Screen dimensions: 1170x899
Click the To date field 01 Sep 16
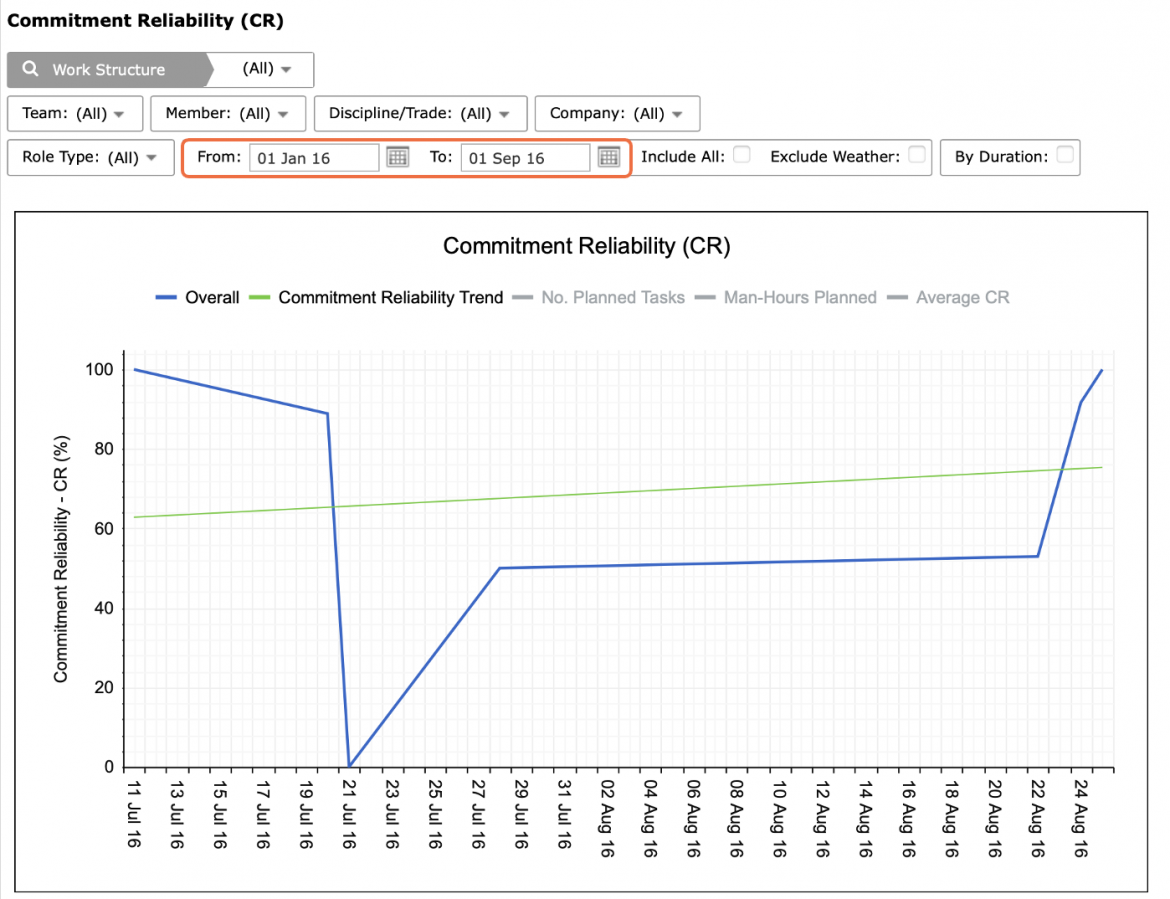tap(525, 157)
